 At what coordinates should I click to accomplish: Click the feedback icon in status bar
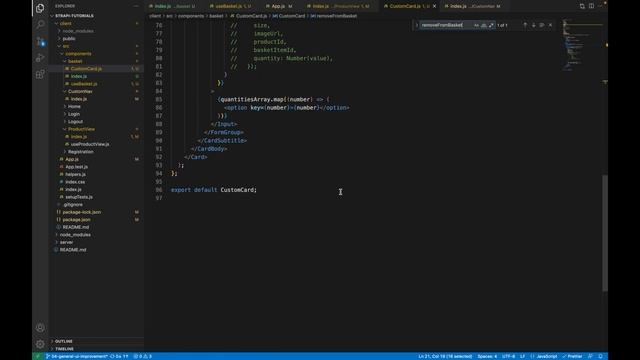(x=590, y=356)
